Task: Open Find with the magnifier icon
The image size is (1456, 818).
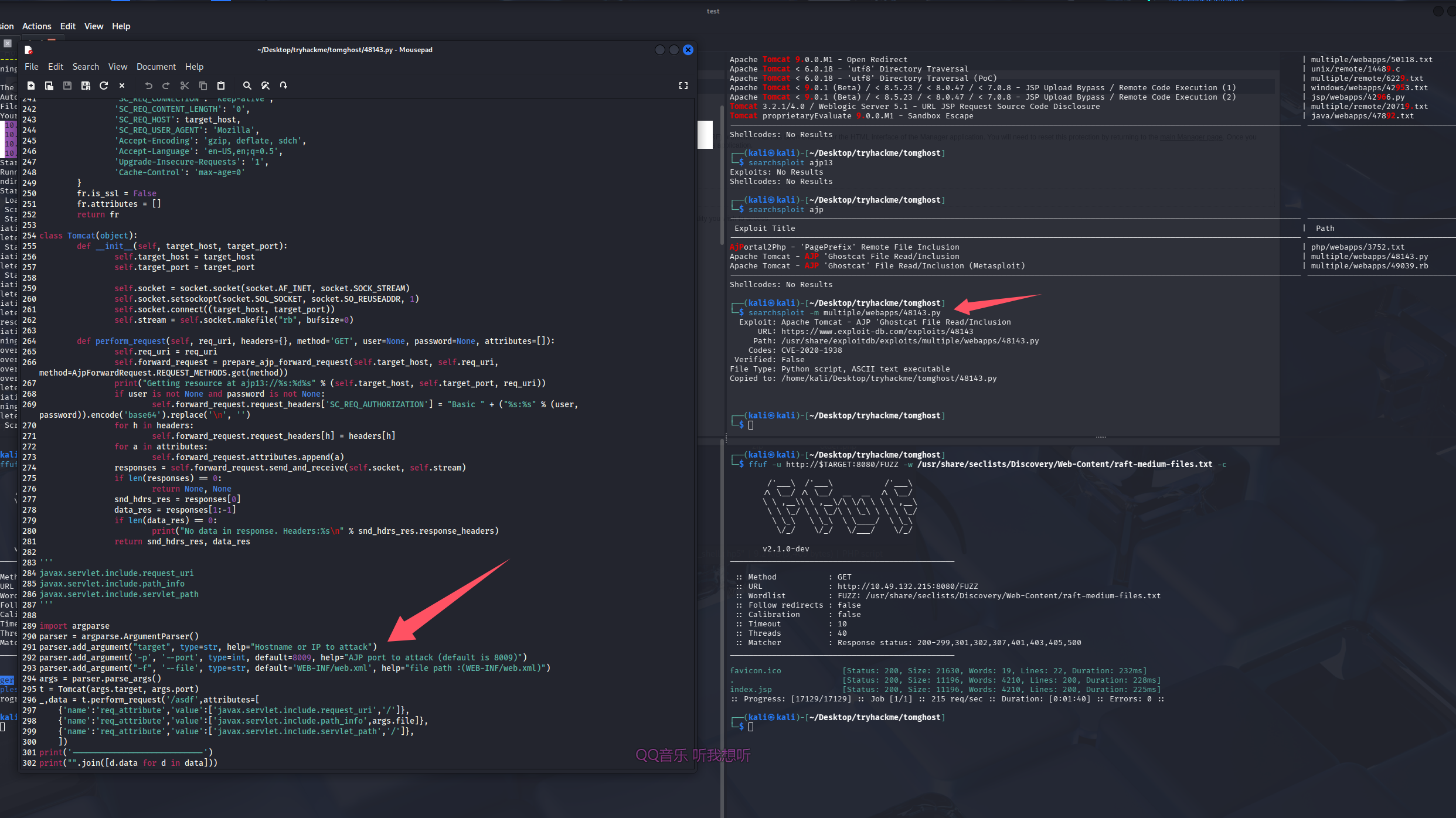Action: click(x=247, y=86)
